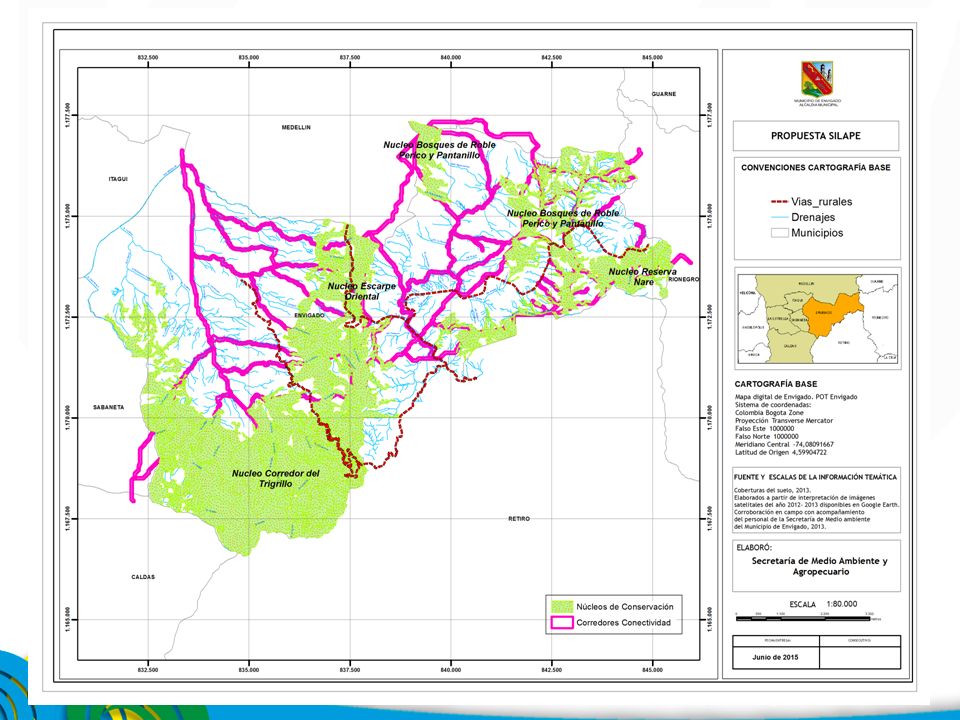The image size is (960, 720).
Task: Click the 'Nucleo Corredor del Trigrillo' map label
Action: point(276,479)
